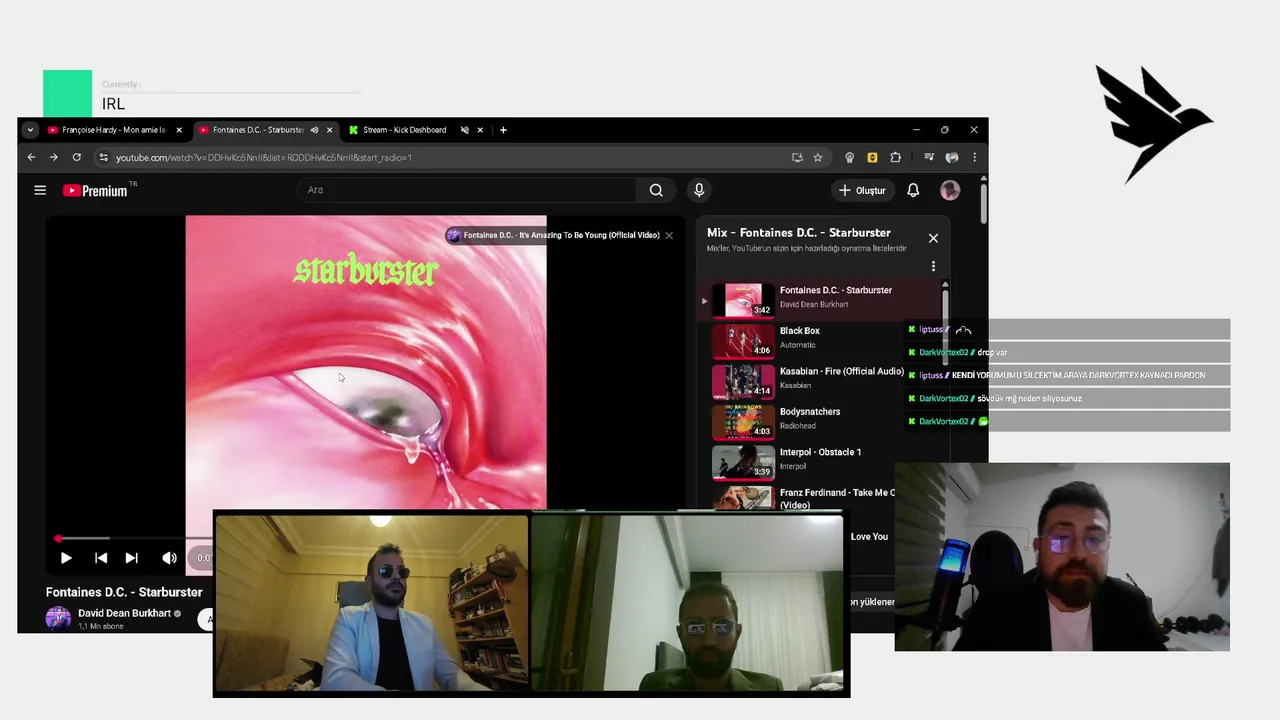Open a new browser tab

pos(503,130)
